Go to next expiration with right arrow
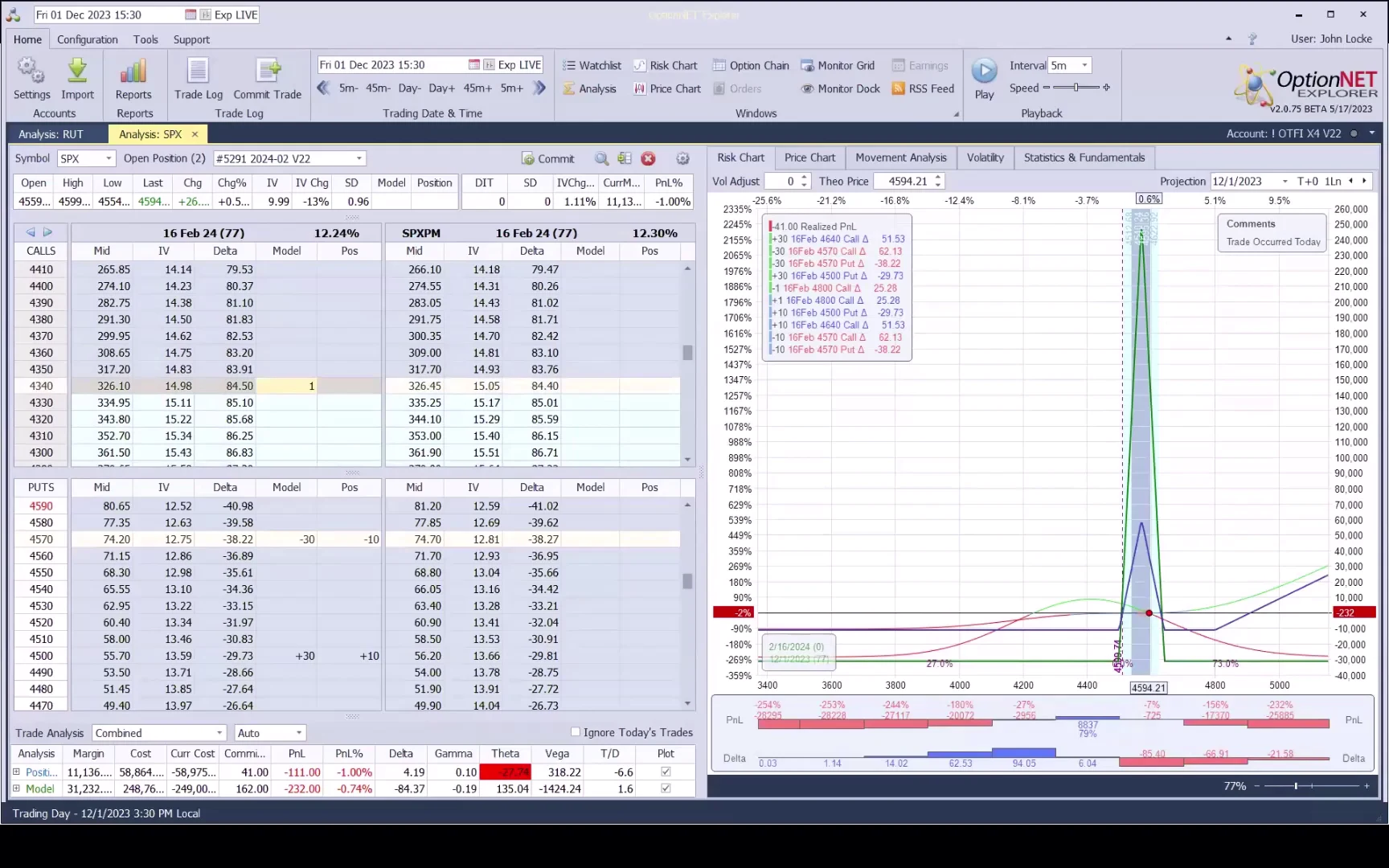The height and width of the screenshot is (868, 1389). click(48, 232)
